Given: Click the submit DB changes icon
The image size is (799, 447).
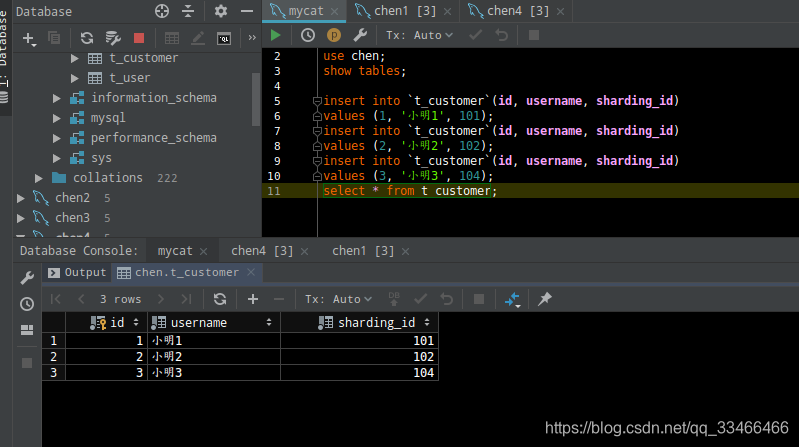Looking at the screenshot, I should coord(394,299).
